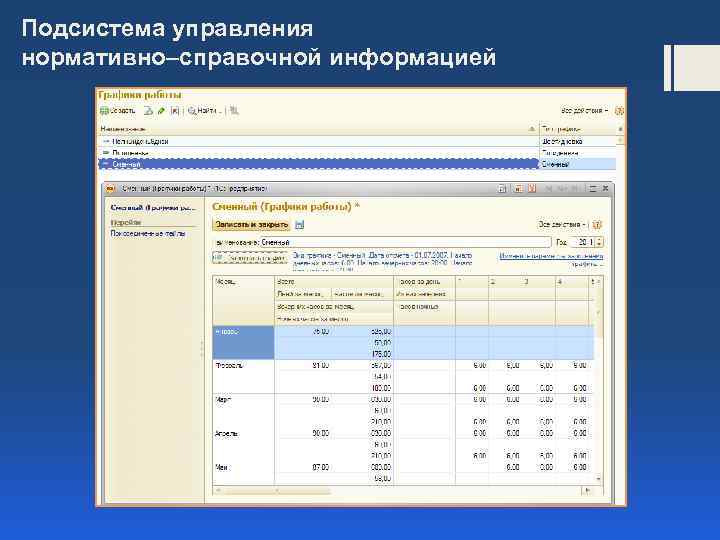Click the diskette save icon beside Записать и закрыть
720x540 pixels.
[x=299, y=225]
